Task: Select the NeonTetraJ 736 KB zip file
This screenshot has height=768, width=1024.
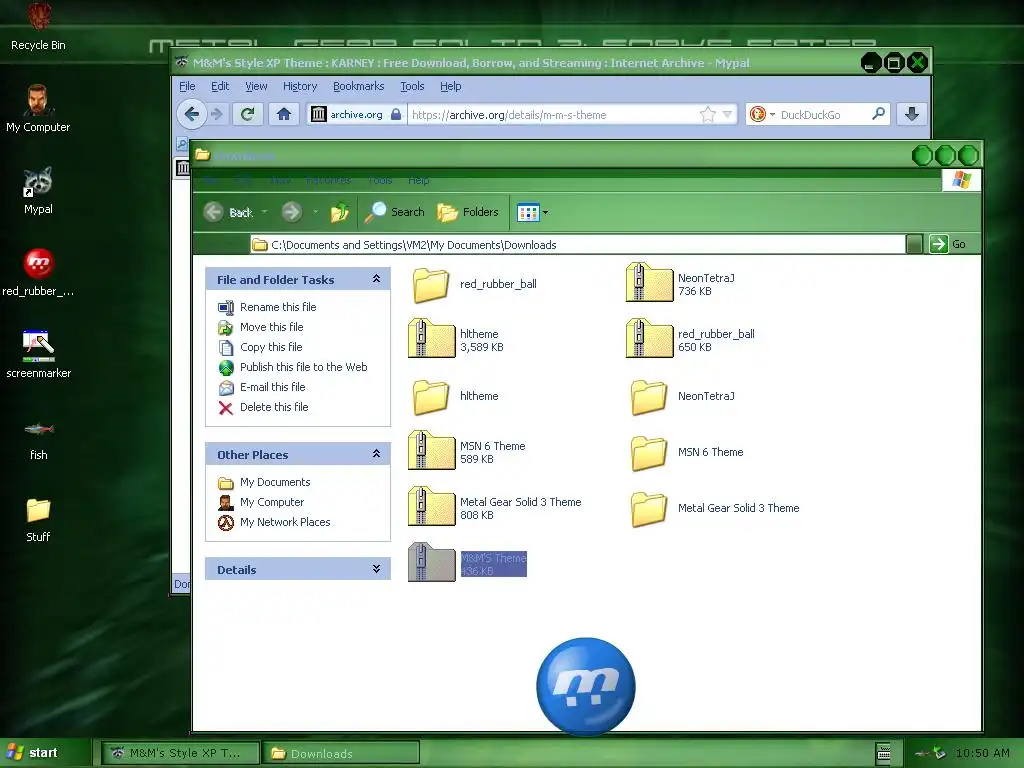Action: pos(680,284)
